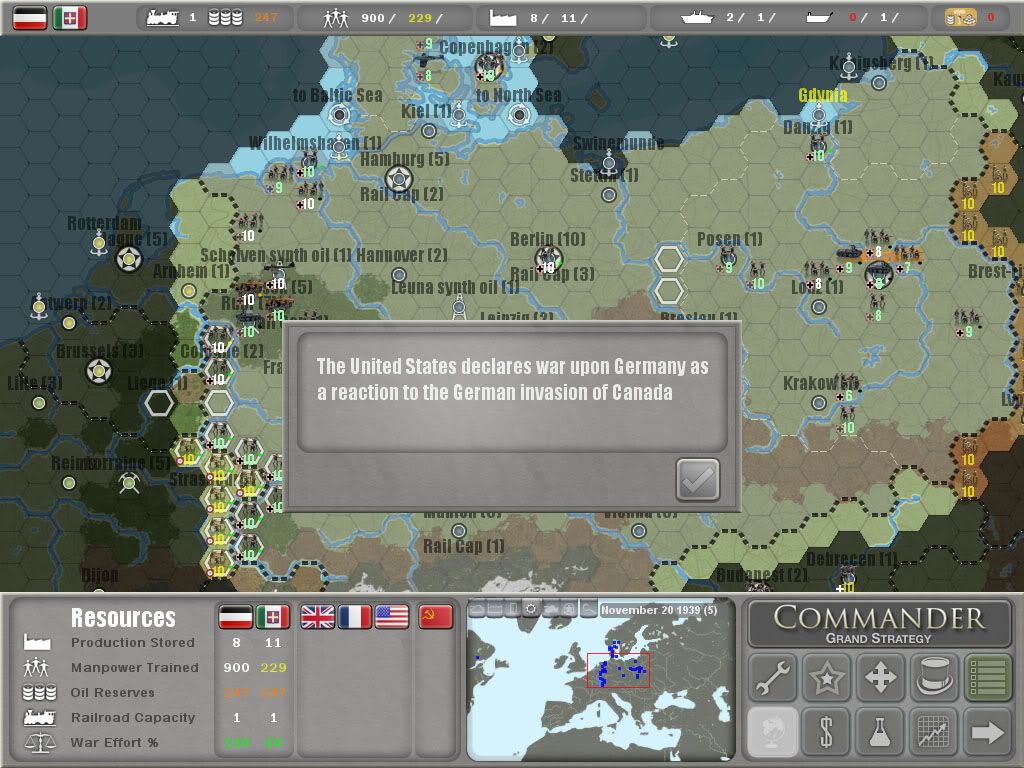Click the United States flag in Resources panel
The width and height of the screenshot is (1024, 768).
[392, 617]
